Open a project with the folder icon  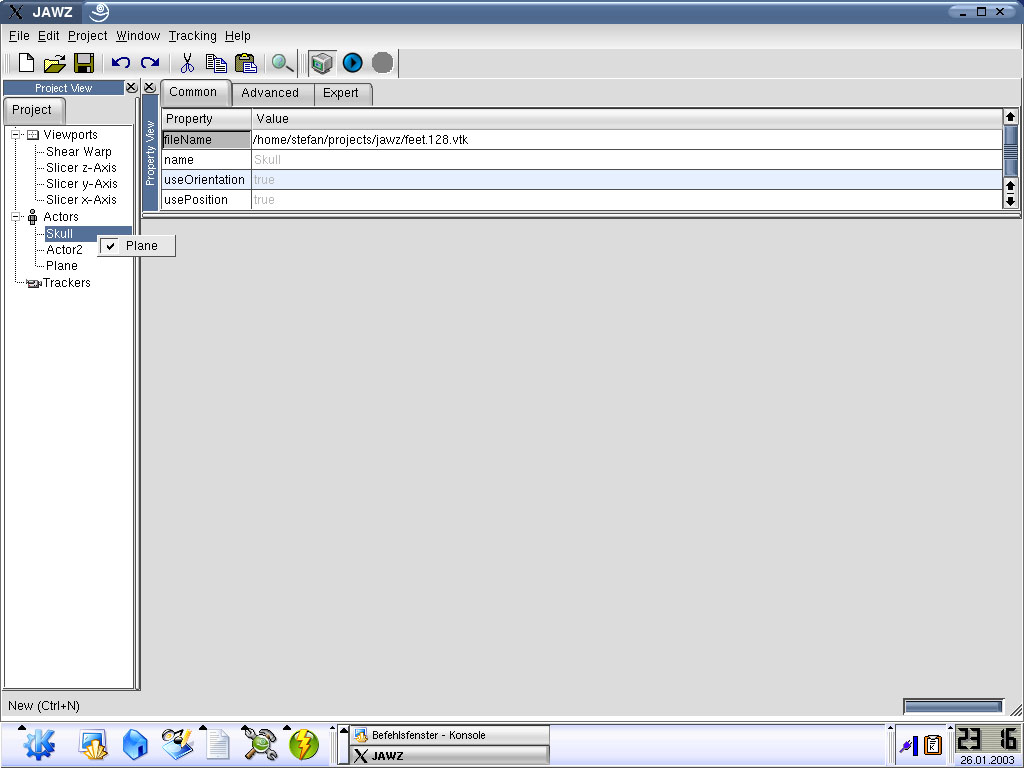[55, 63]
